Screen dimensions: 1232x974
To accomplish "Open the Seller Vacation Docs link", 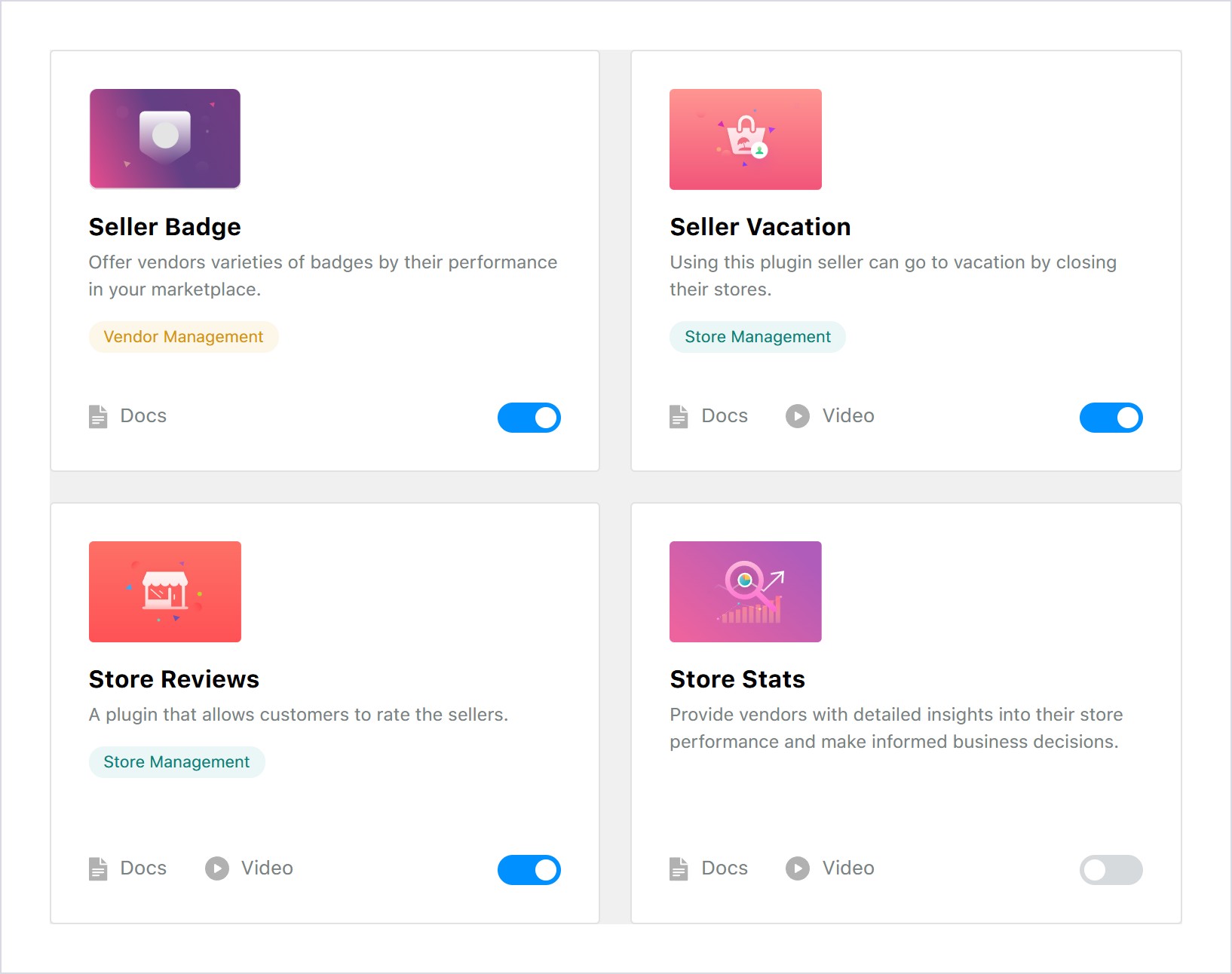I will pyautogui.click(x=725, y=416).
